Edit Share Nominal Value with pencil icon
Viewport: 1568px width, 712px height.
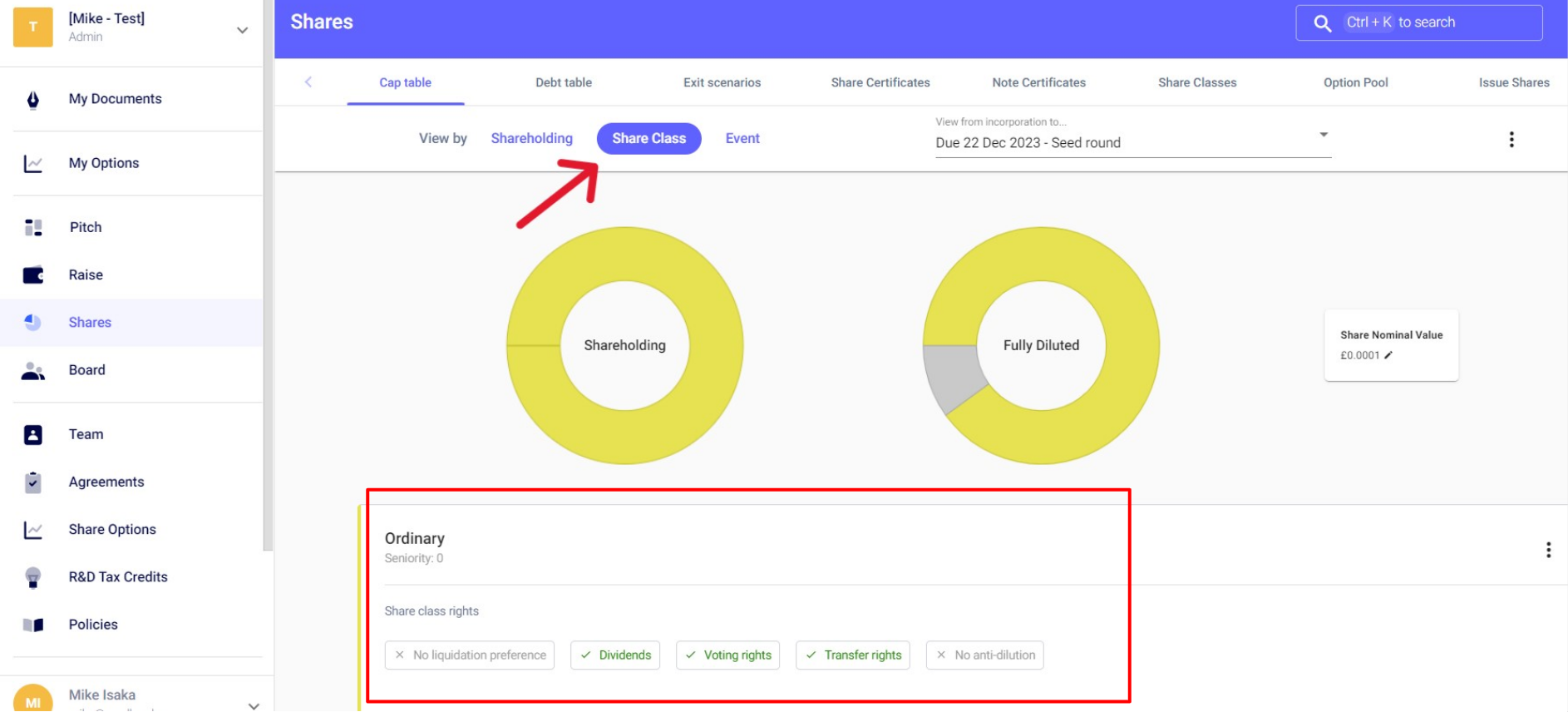click(x=1388, y=355)
